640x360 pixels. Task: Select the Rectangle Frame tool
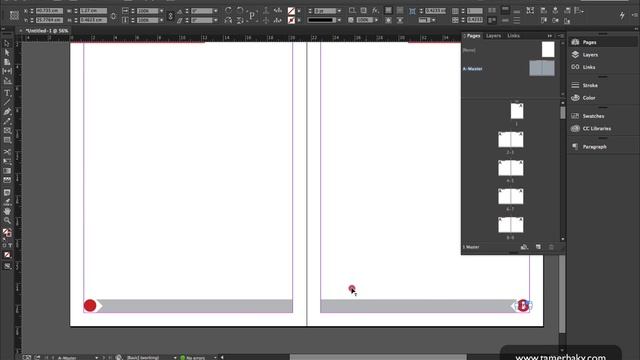[x=7, y=131]
